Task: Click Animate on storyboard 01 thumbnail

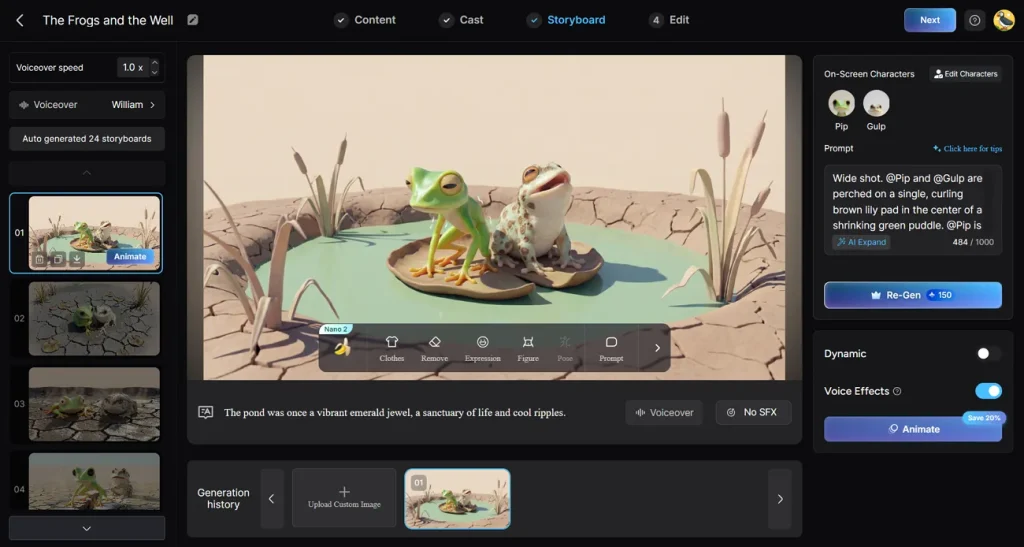Action: coord(130,257)
